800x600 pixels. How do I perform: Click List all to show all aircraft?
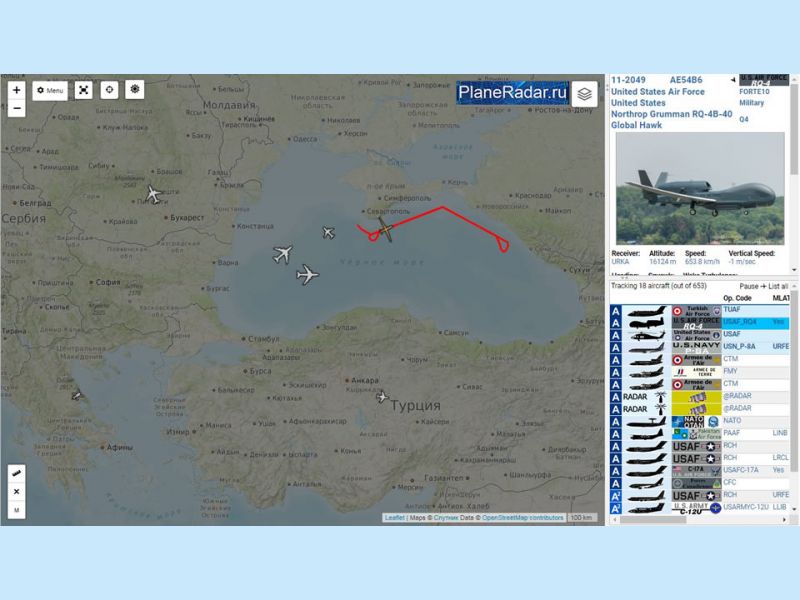coord(778,286)
